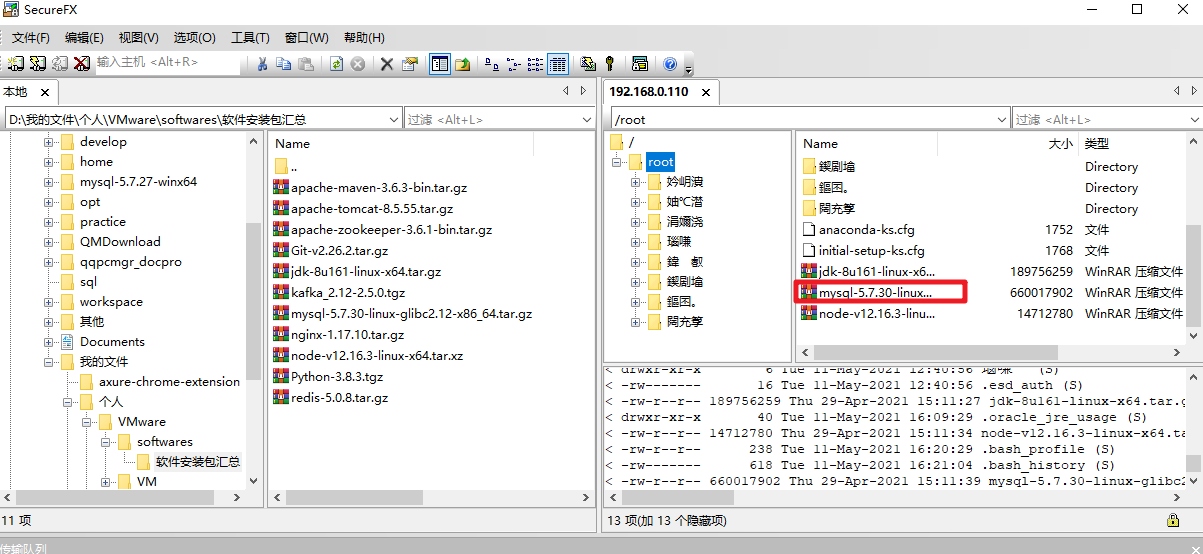The height and width of the screenshot is (554, 1203).
Task: Open the 文件(F) menu
Action: pyautogui.click(x=31, y=38)
